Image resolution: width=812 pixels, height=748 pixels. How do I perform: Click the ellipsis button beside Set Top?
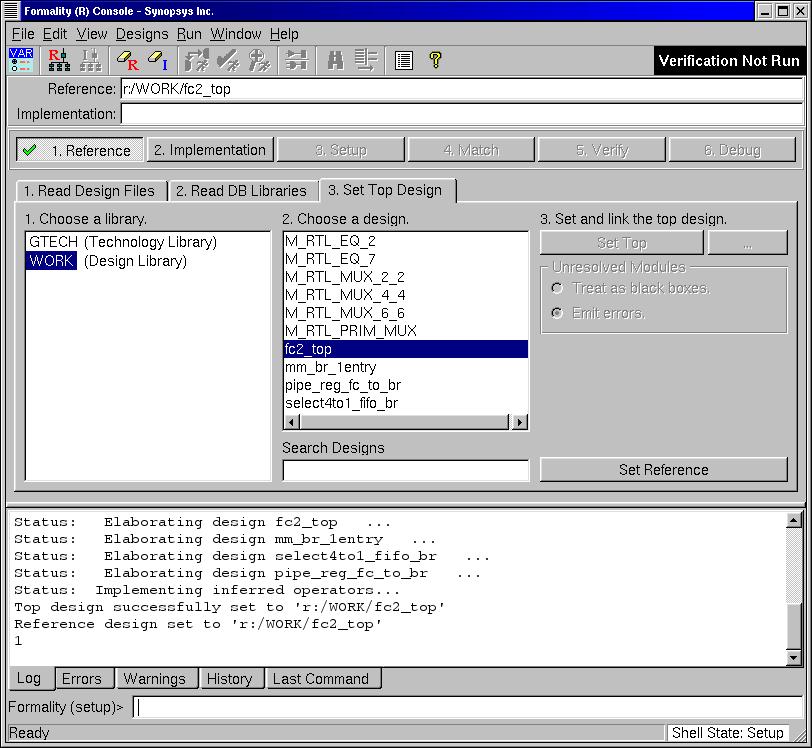click(747, 242)
